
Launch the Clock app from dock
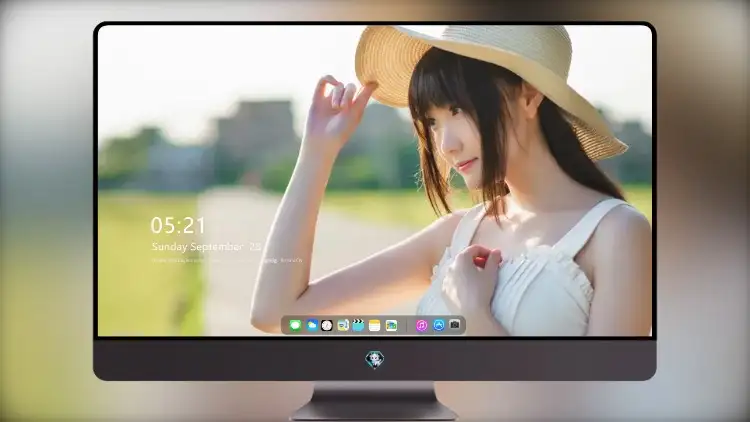tap(327, 325)
